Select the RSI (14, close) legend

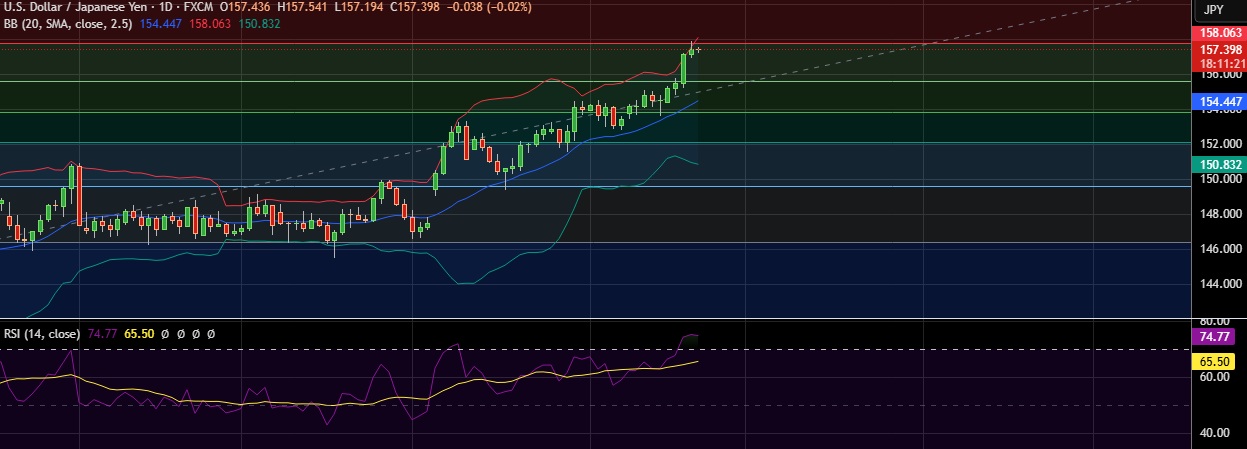(40, 333)
